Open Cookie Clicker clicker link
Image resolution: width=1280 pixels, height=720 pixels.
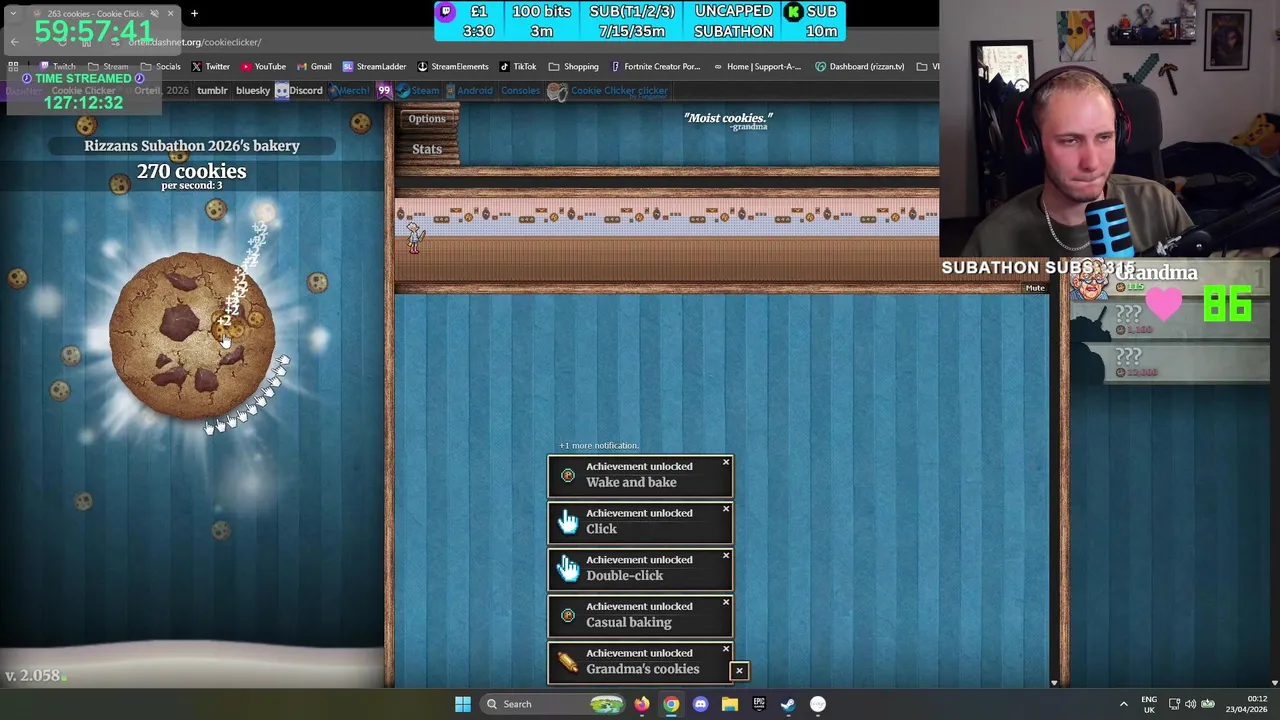pos(608,91)
